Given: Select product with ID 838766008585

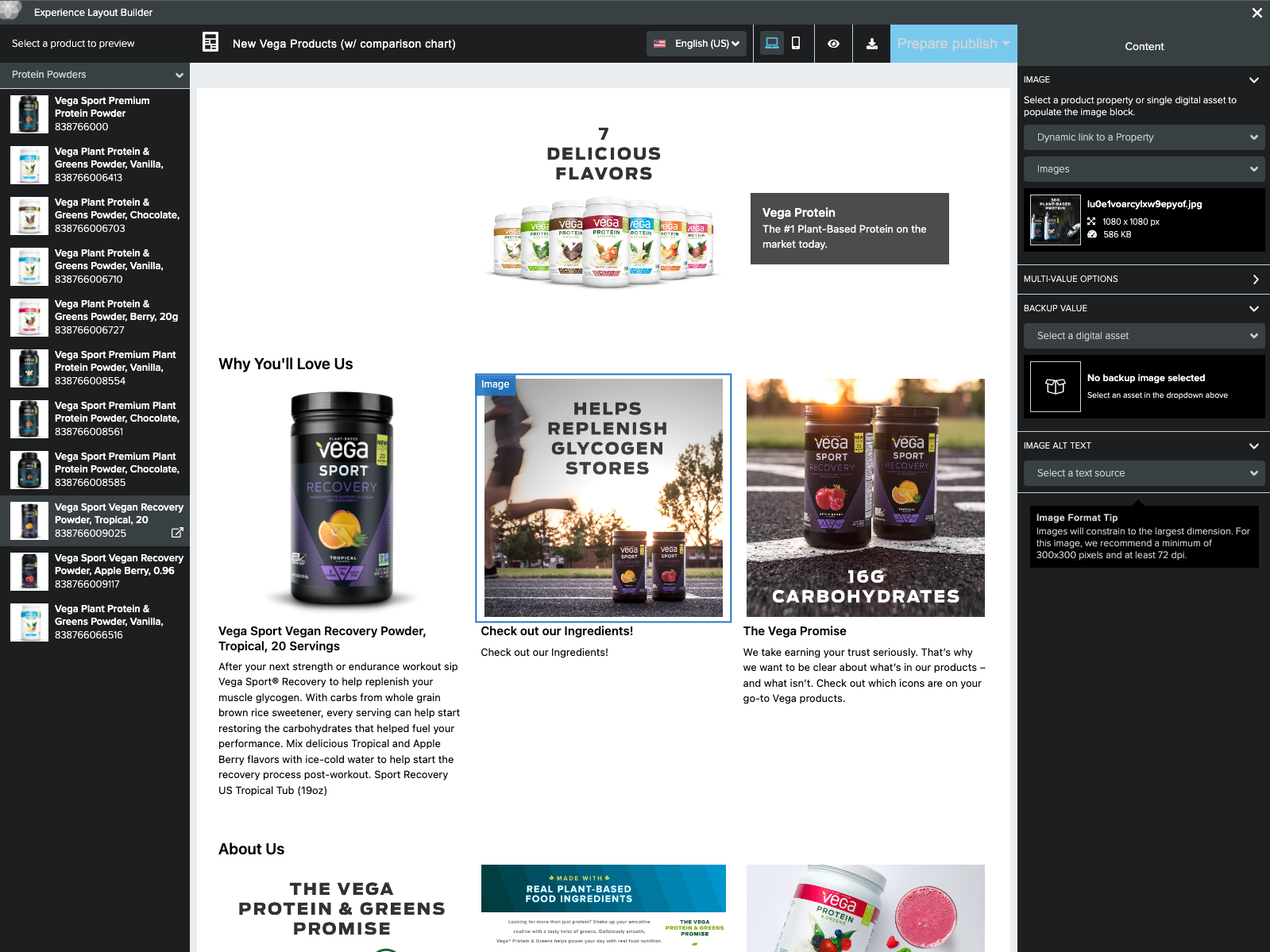Looking at the screenshot, I should click(95, 469).
